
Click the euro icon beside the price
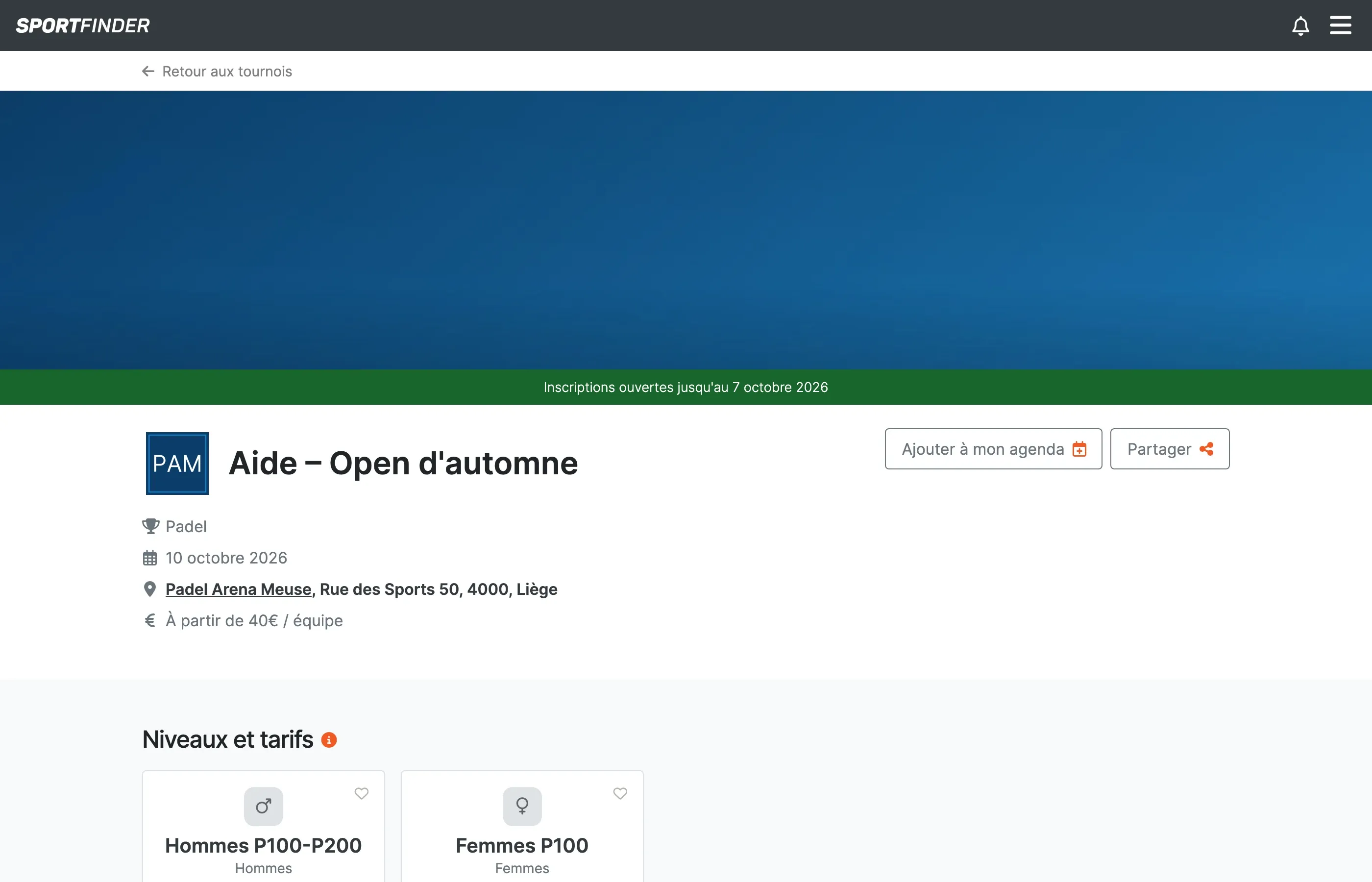pos(150,620)
